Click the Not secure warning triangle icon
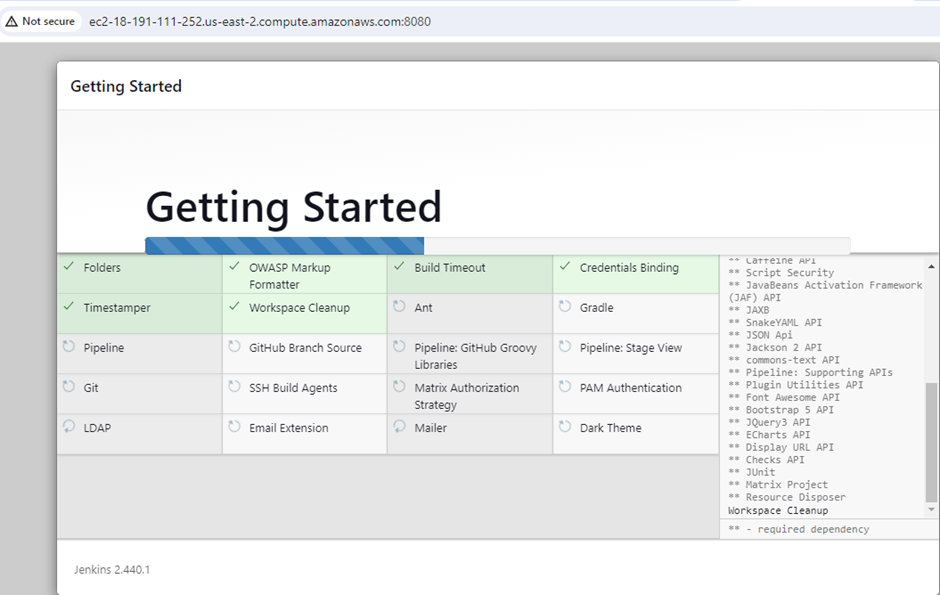The image size is (940, 595). (11, 22)
